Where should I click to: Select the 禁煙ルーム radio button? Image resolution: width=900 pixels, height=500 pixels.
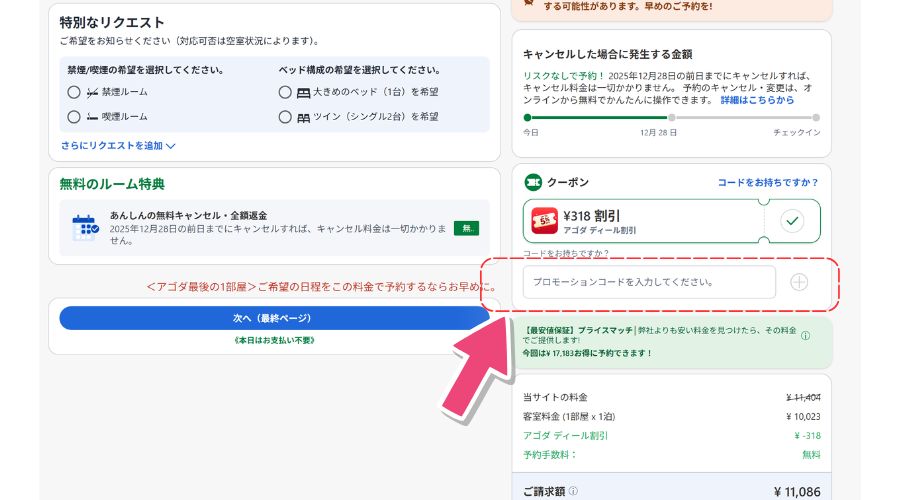[x=73, y=92]
